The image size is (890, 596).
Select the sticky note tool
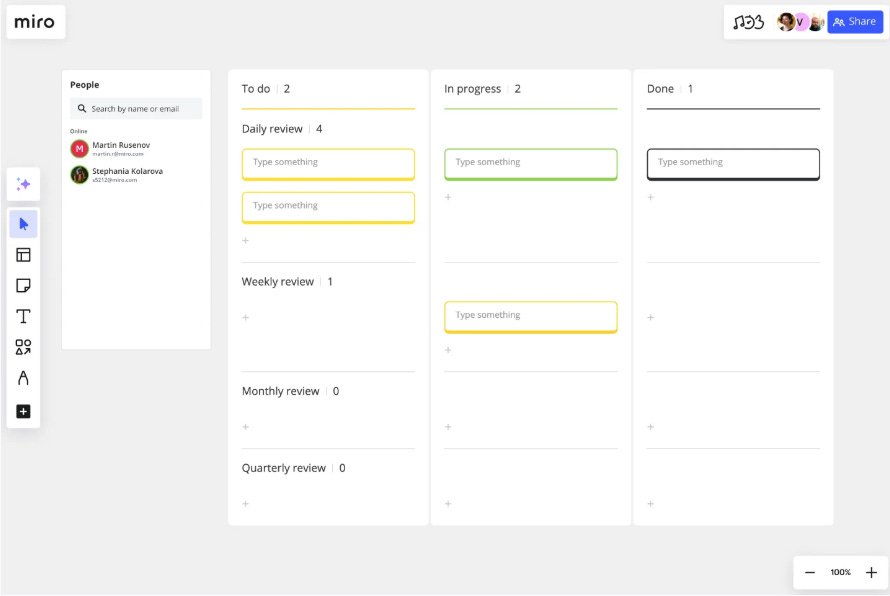tap(23, 286)
